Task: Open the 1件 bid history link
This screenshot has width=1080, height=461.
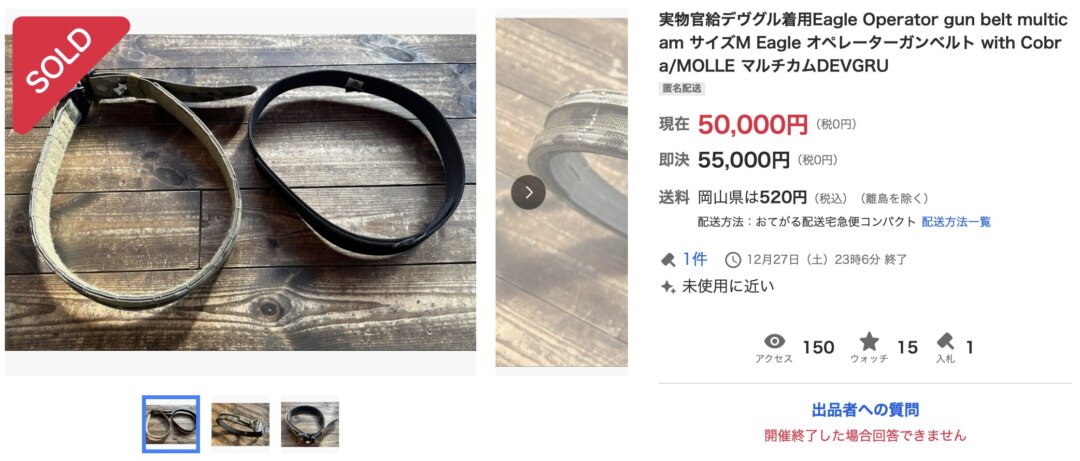Action: pyautogui.click(x=695, y=260)
